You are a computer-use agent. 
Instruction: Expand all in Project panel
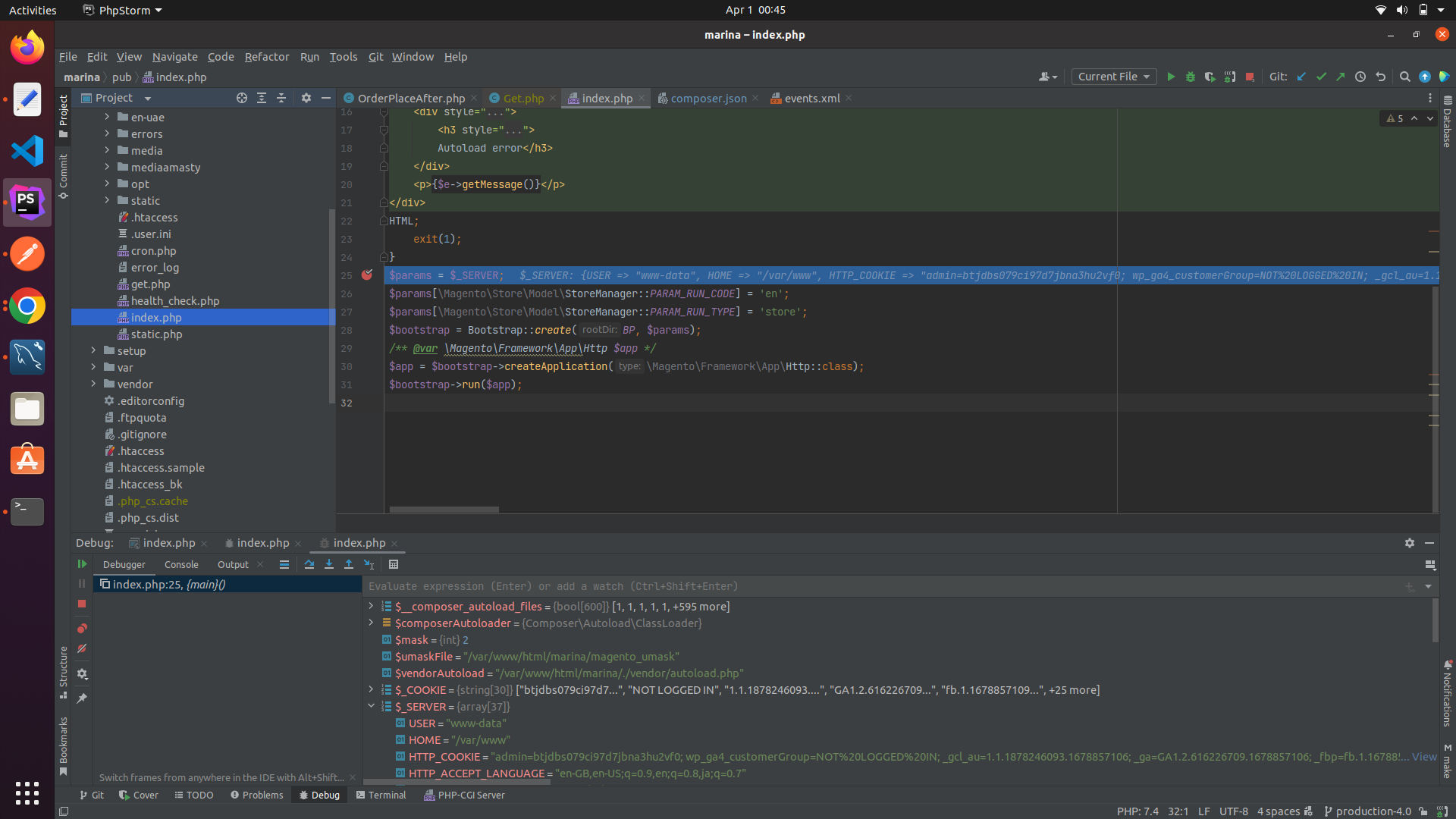click(x=262, y=98)
